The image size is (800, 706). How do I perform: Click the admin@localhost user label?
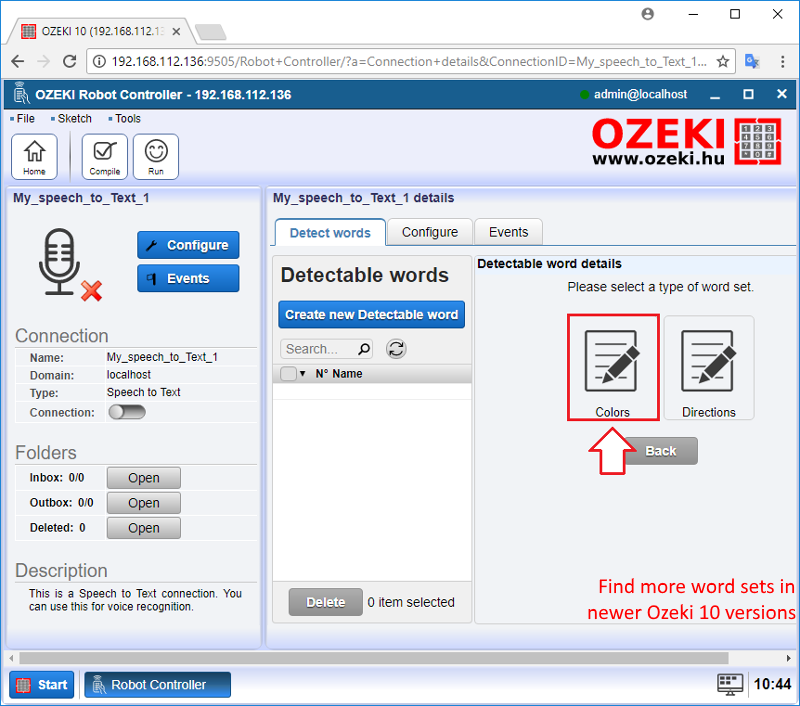tap(640, 94)
